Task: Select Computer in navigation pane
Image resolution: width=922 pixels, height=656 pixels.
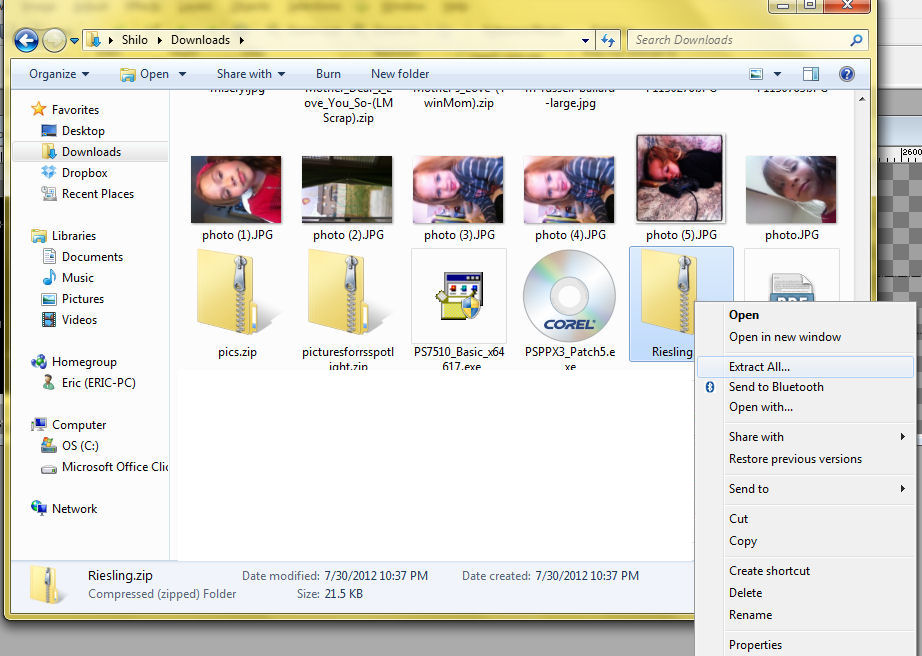Action: coord(69,425)
